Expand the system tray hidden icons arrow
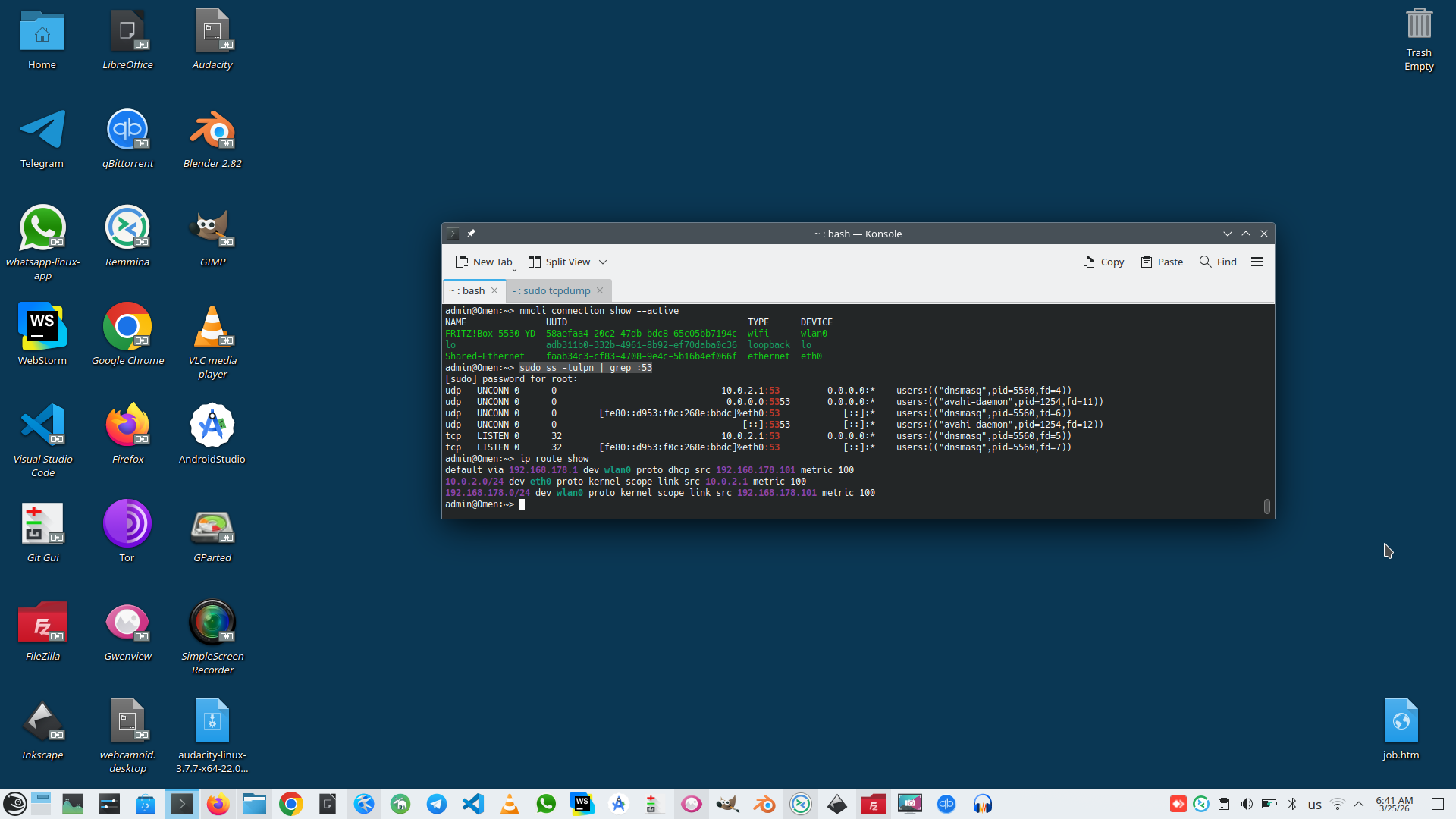 (1359, 804)
